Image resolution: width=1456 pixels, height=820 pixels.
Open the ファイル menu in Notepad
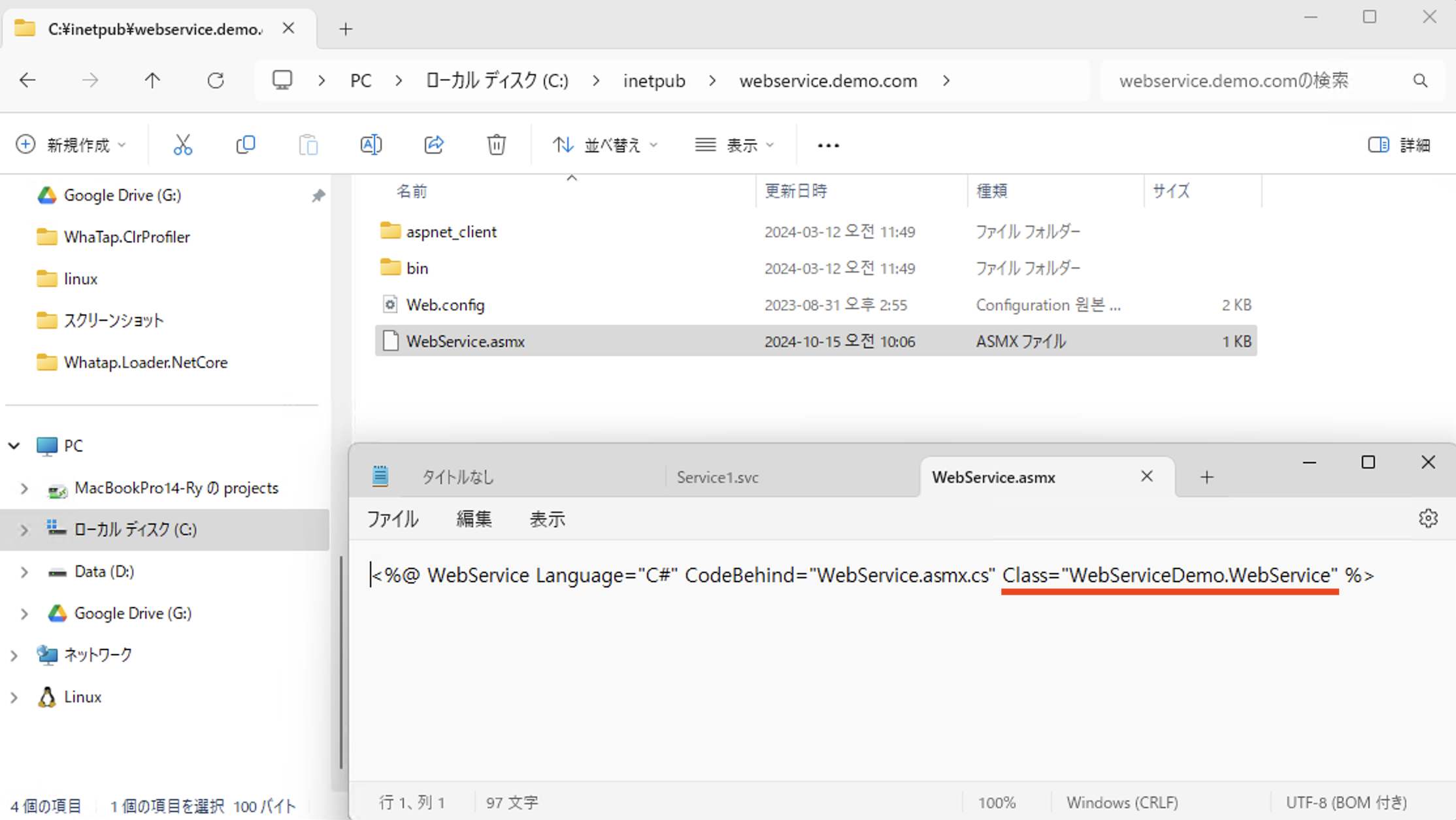coord(393,519)
